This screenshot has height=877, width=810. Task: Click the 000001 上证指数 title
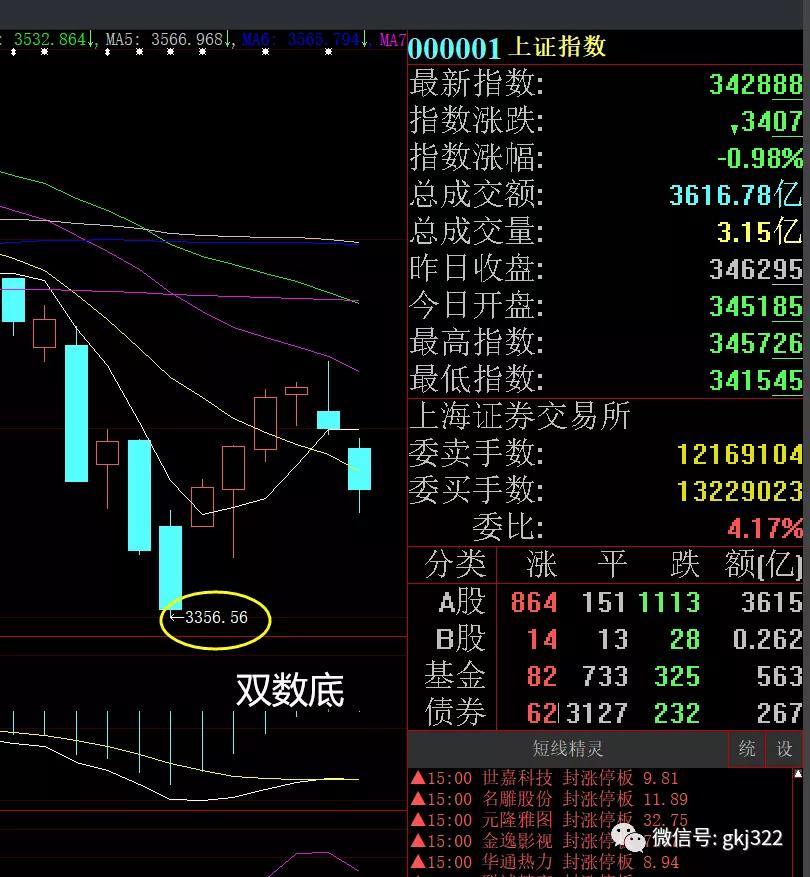coord(507,48)
